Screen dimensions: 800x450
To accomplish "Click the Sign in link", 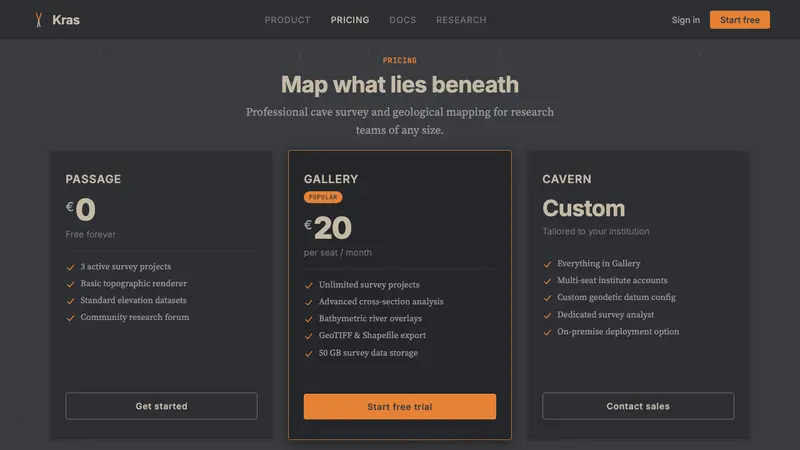I will (686, 20).
